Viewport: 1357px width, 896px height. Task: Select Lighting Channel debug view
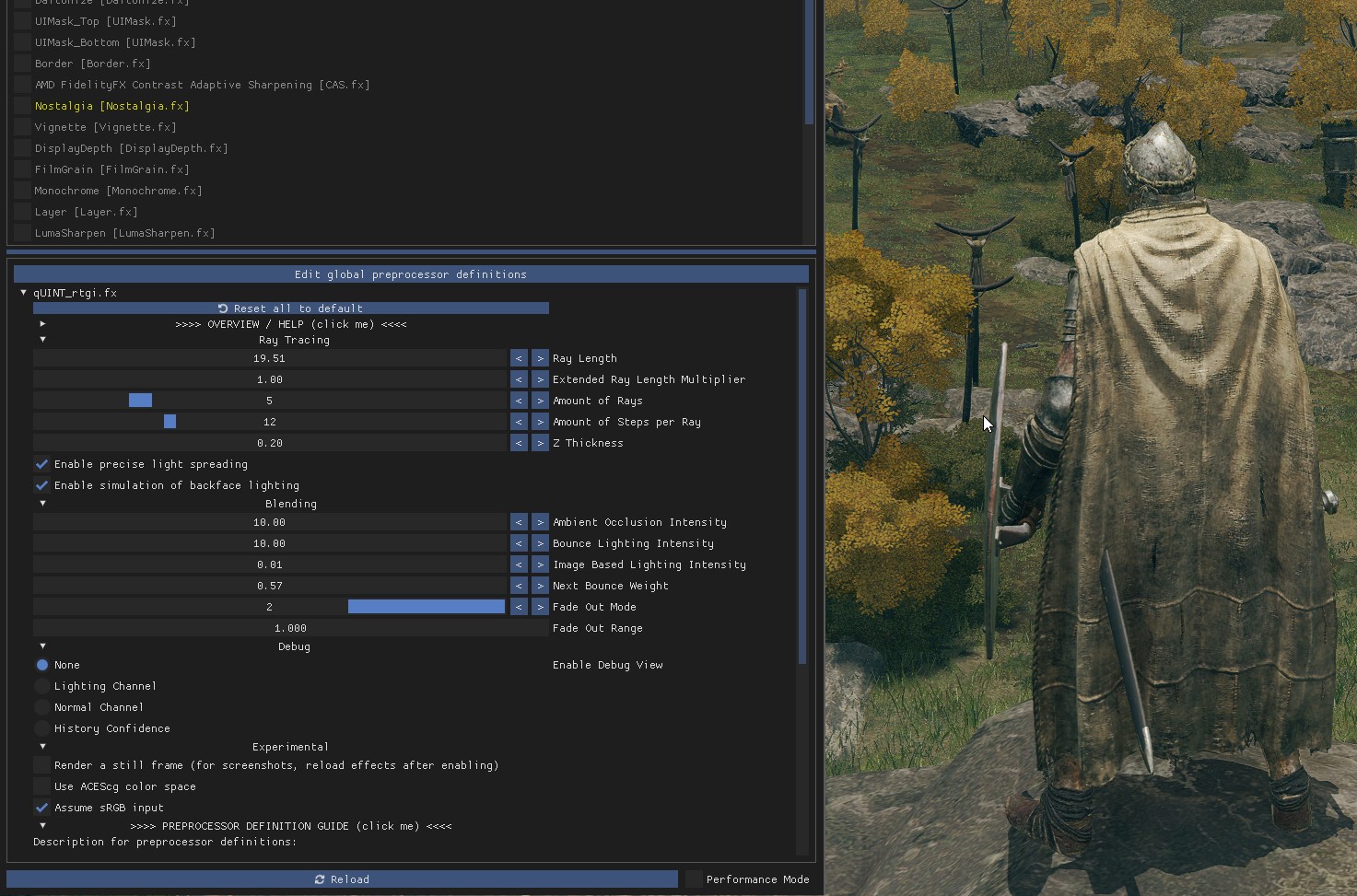point(41,686)
